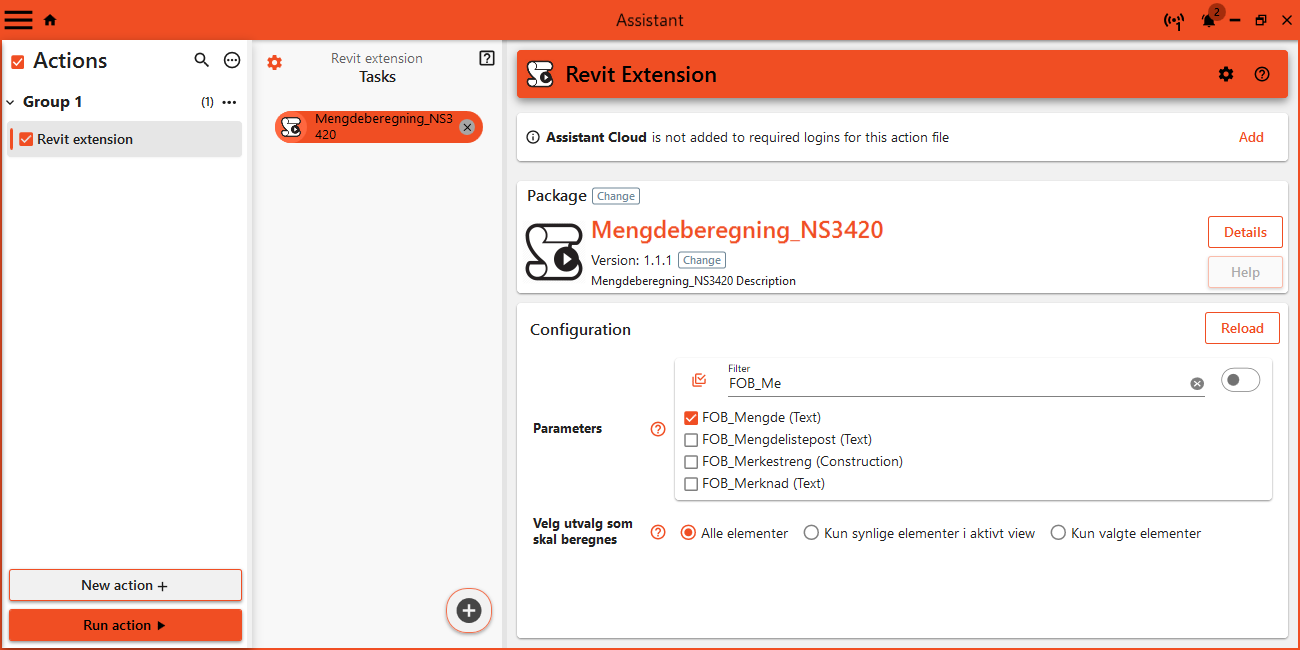Select the Revit extension action item
The width and height of the screenshot is (1300, 650).
coord(85,139)
